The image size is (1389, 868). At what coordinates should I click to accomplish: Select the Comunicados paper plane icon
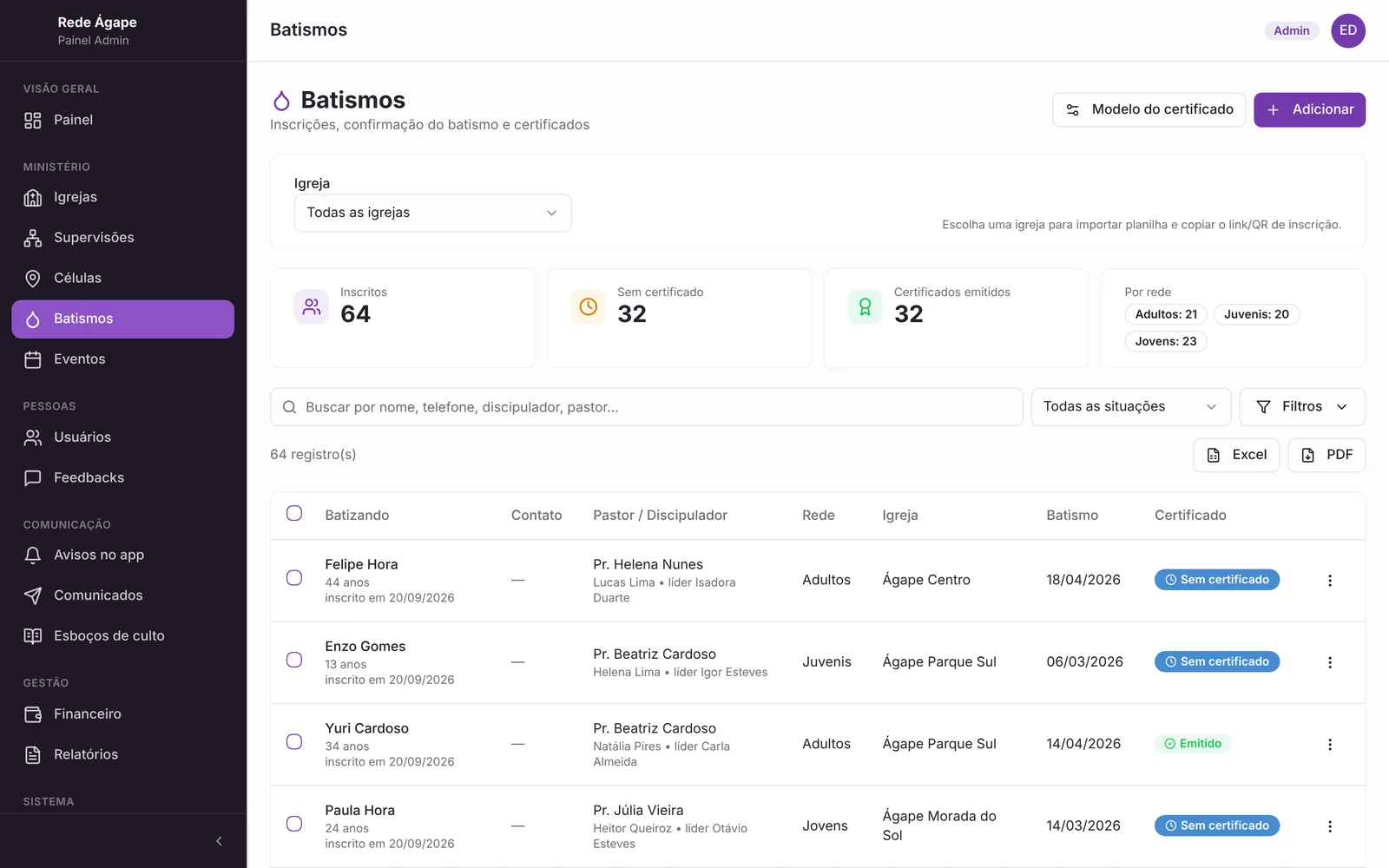33,595
